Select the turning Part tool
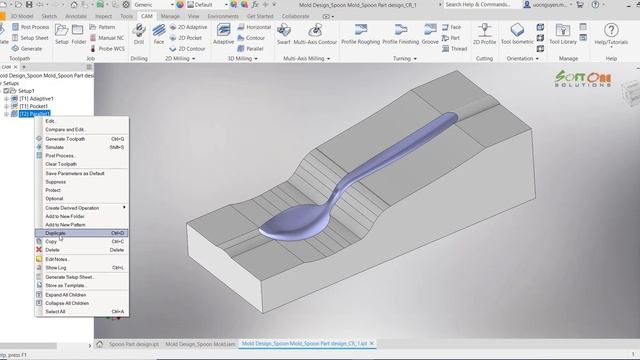640x360 pixels. (x=451, y=38)
